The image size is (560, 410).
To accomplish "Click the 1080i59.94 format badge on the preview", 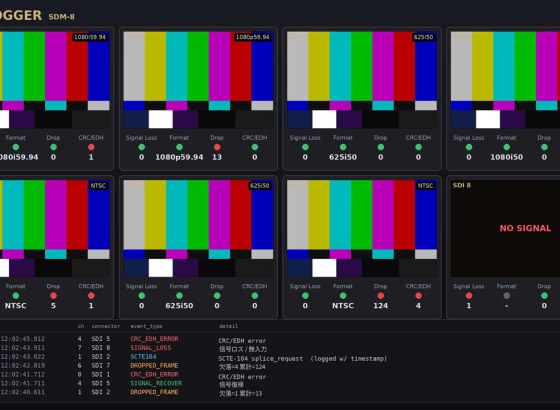I will [x=90, y=37].
